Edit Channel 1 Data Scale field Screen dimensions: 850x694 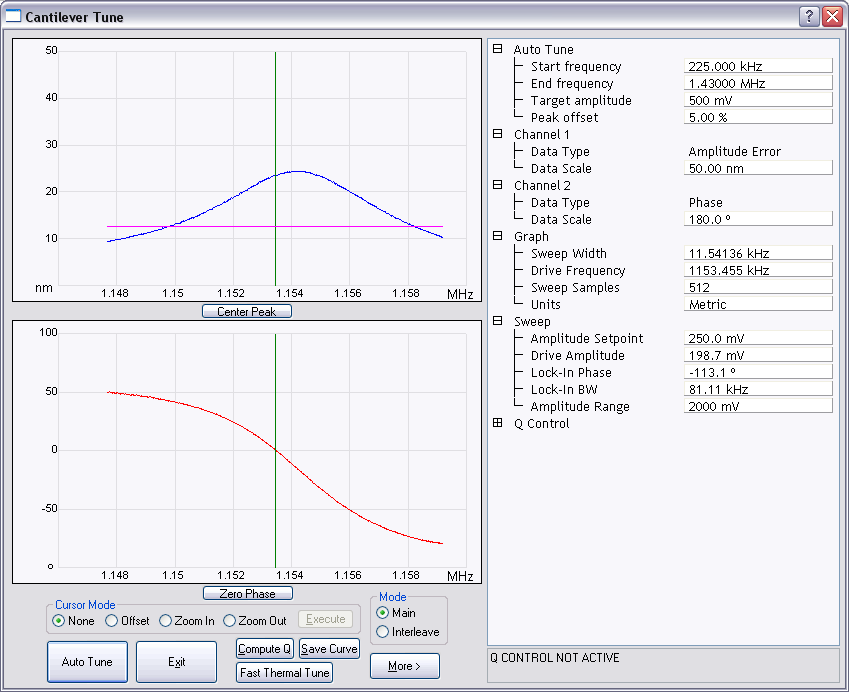click(758, 168)
